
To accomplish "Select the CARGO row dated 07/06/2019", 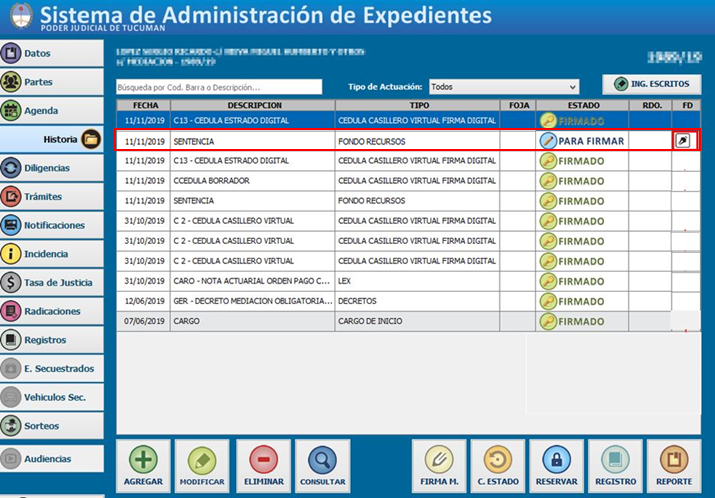I will point(408,321).
